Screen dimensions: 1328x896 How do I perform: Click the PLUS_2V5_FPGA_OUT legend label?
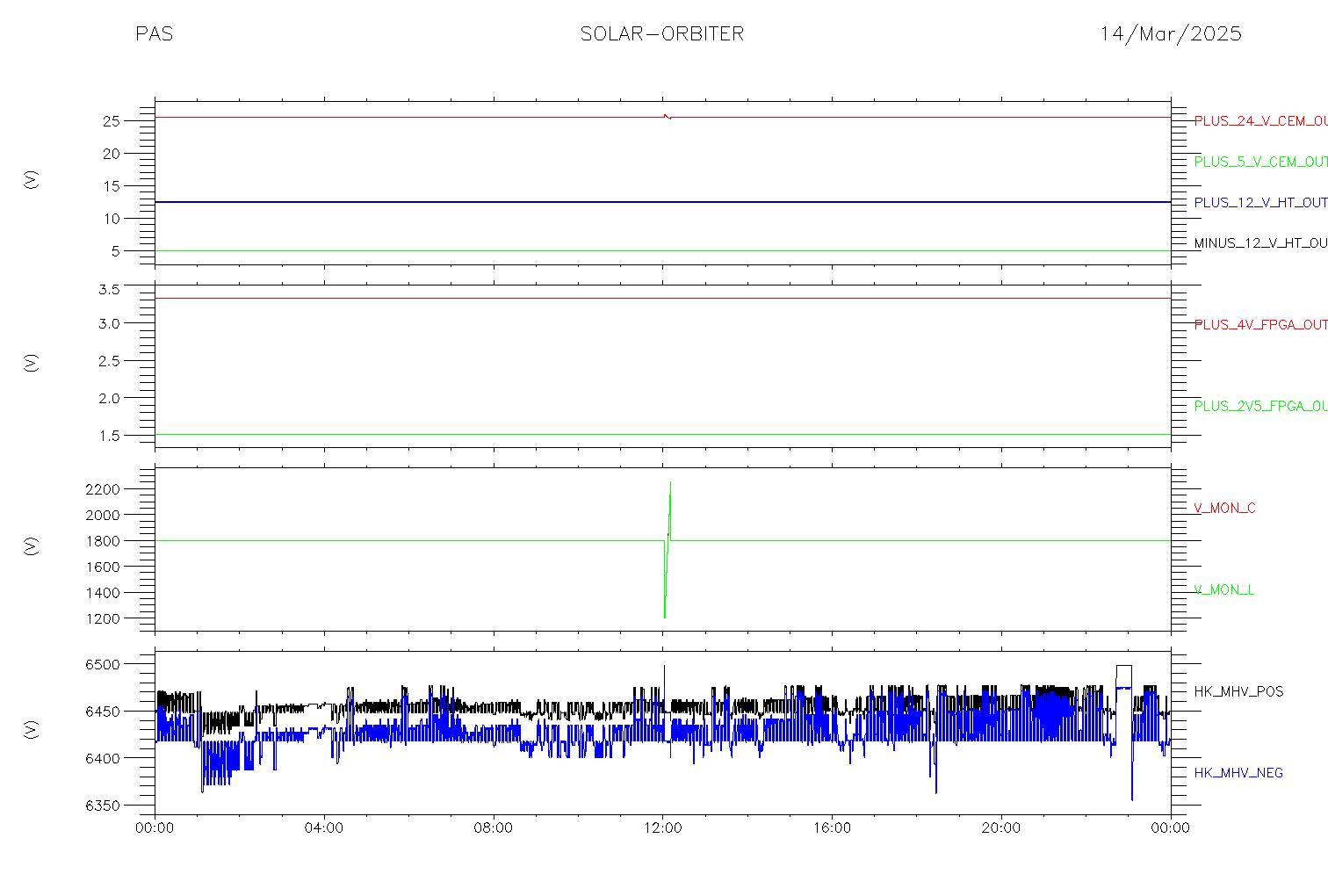pos(1260,407)
